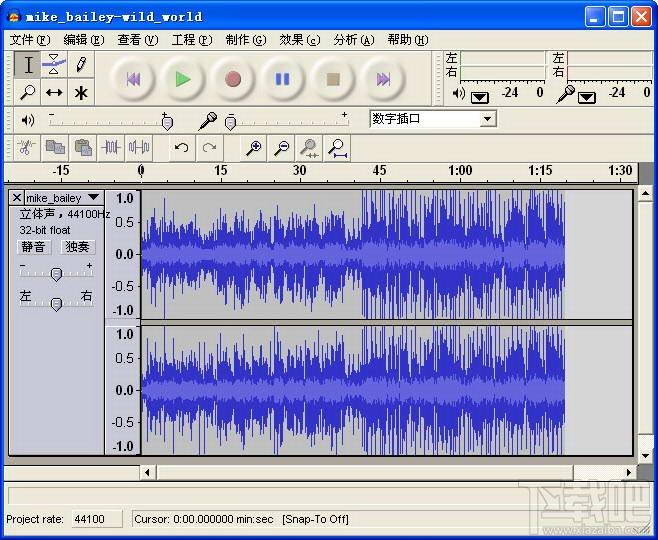658x540 pixels.
Task: Click the horizontal scrollbar left arrow
Action: 147,472
